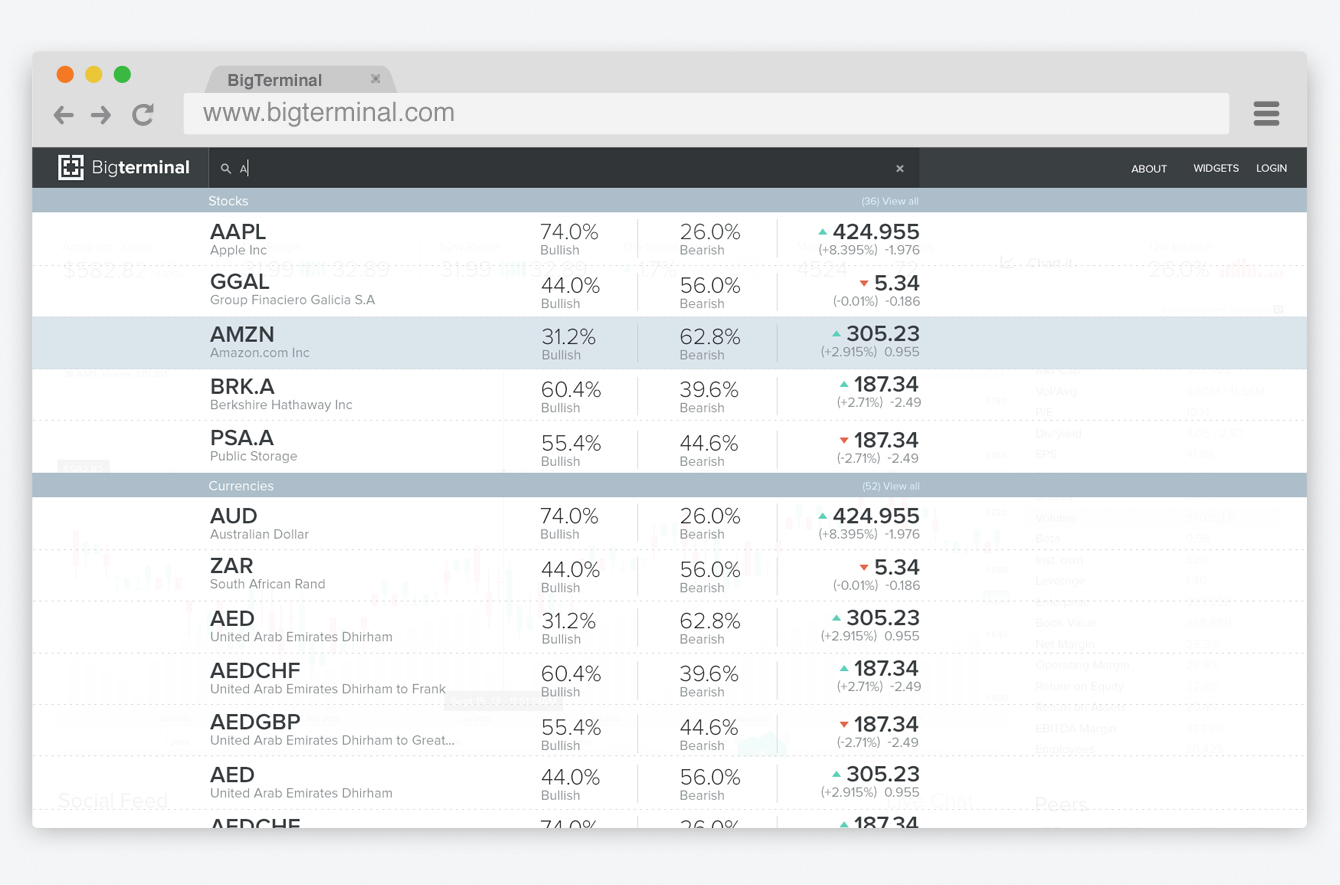This screenshot has width=1340, height=885.
Task: Click the GGAL red down arrow
Action: [x=864, y=284]
